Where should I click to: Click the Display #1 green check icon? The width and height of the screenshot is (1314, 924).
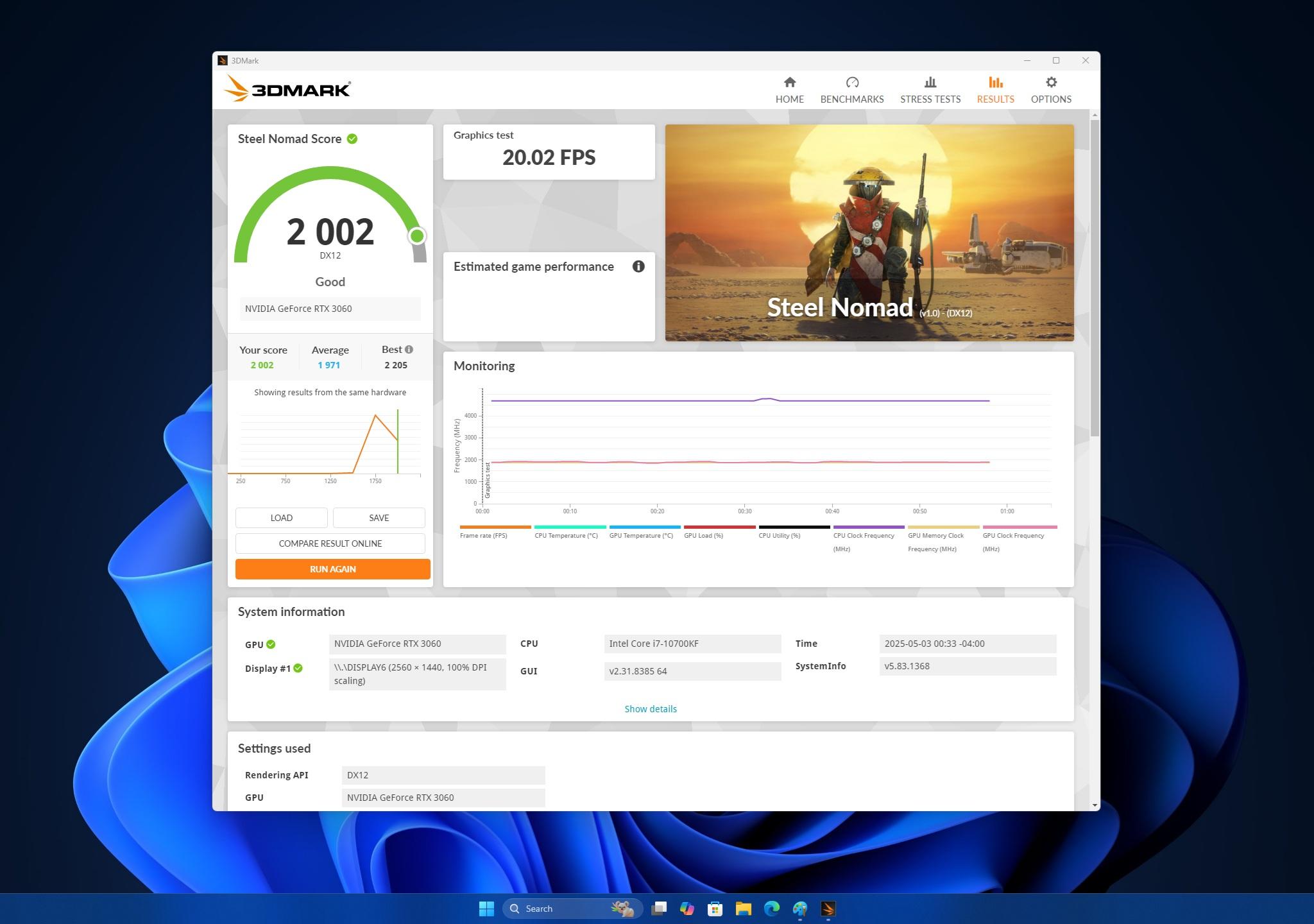coord(298,668)
